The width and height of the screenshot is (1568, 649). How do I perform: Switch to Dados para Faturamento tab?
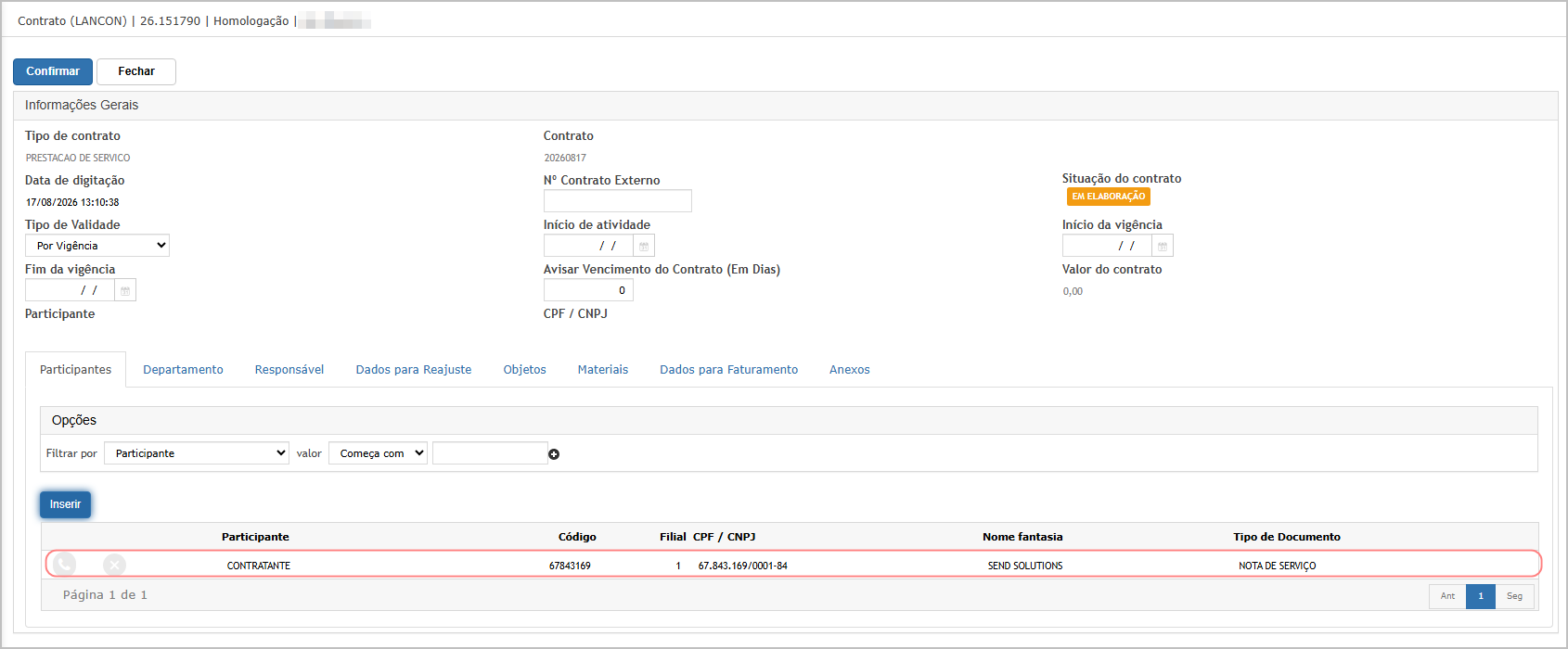[x=729, y=370]
